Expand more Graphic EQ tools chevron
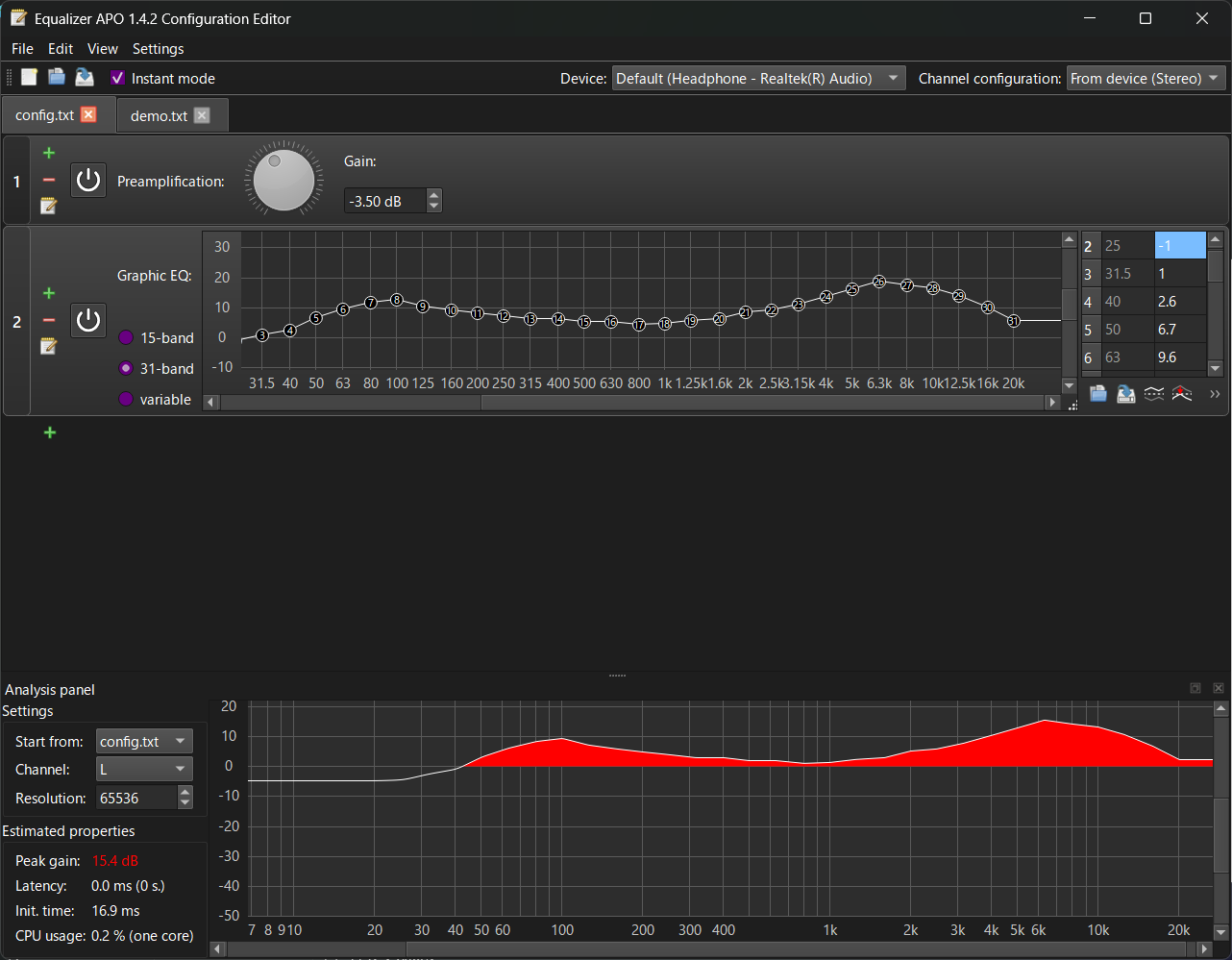This screenshot has width=1232, height=960. [1215, 394]
